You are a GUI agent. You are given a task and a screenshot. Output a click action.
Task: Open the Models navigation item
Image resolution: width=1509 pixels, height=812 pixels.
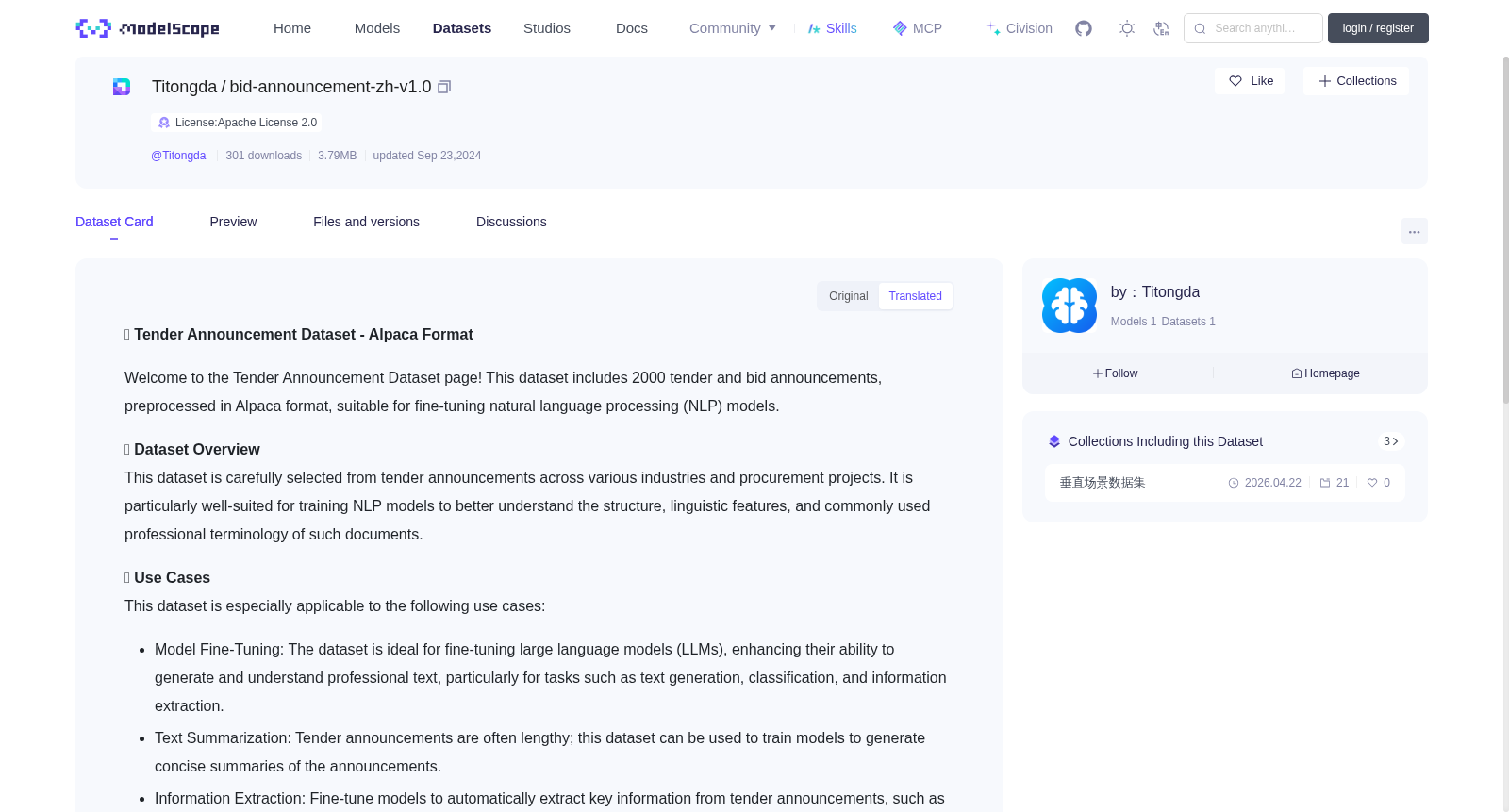pos(377,28)
